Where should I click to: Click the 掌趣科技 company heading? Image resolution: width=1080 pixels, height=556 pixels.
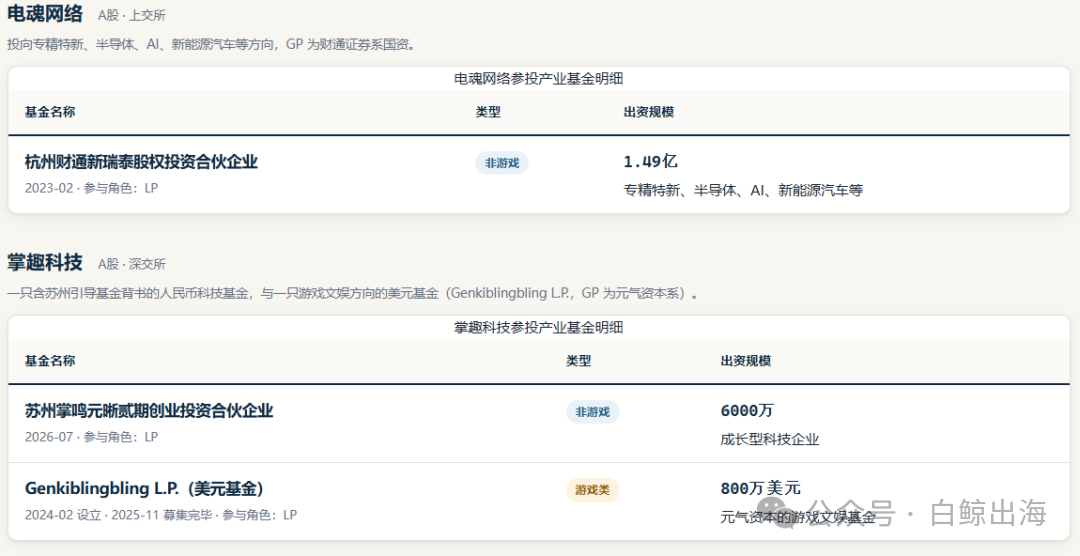pos(45,262)
